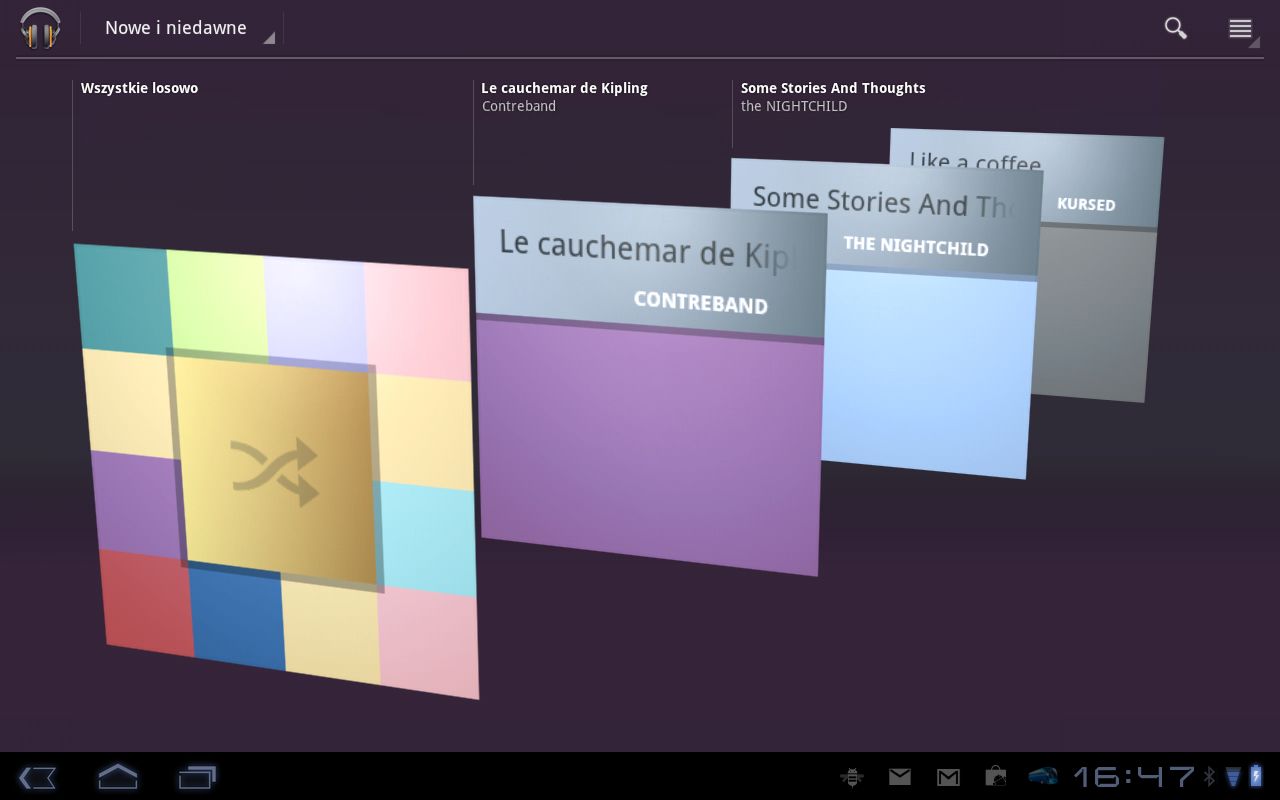The image size is (1280, 800).
Task: Open the envelope mail notification icon
Action: 900,776
